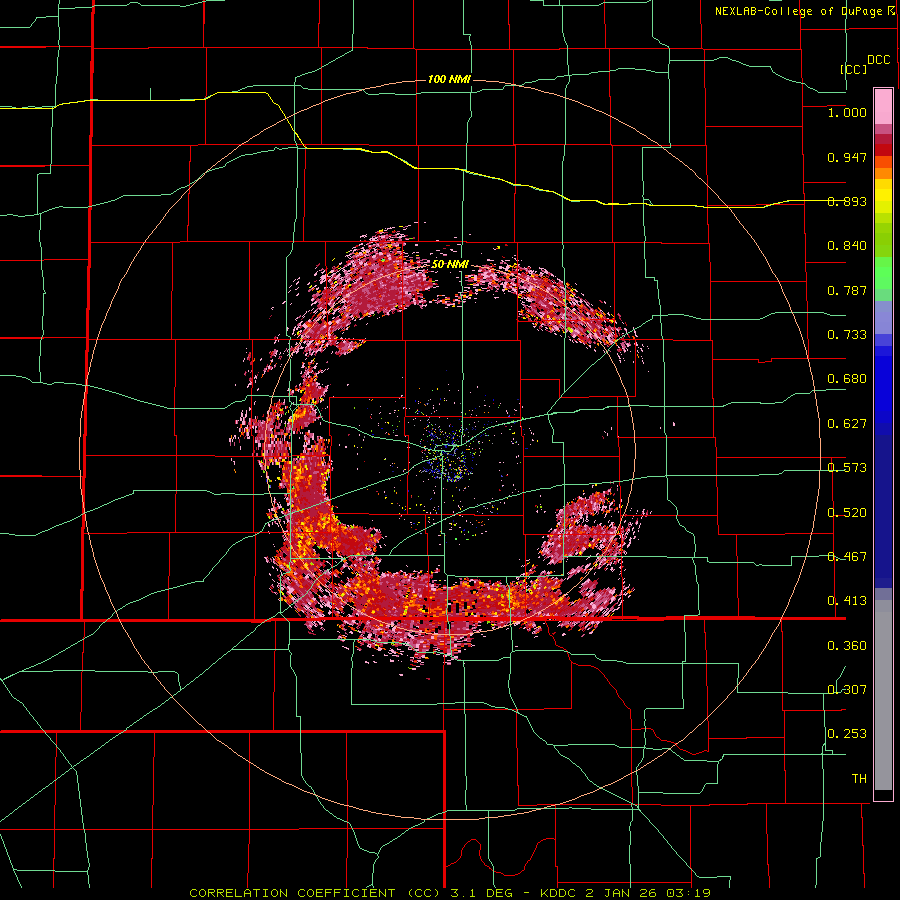Click the 0.307 scale value

tap(847, 690)
